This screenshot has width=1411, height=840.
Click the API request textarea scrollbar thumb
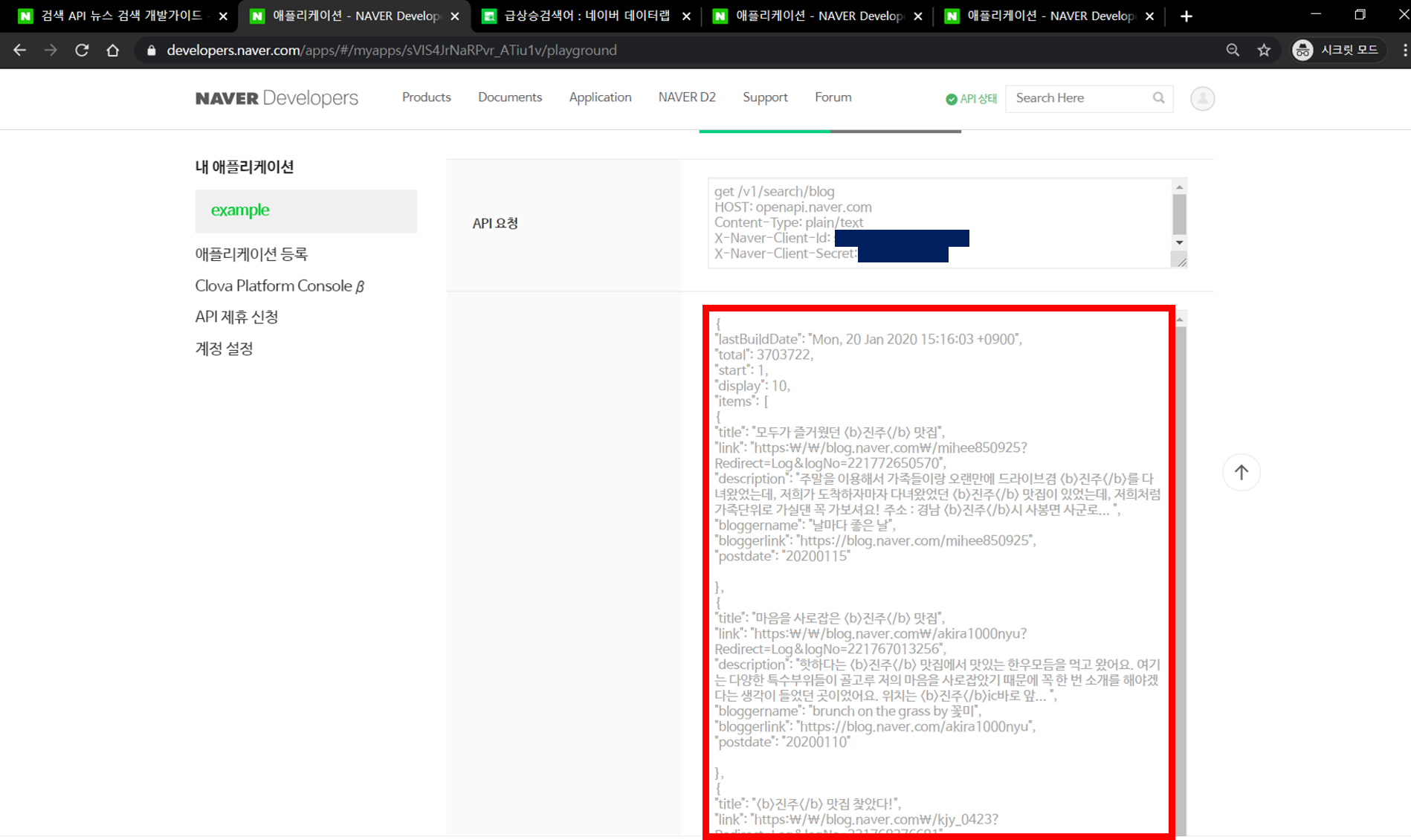pyautogui.click(x=1179, y=214)
